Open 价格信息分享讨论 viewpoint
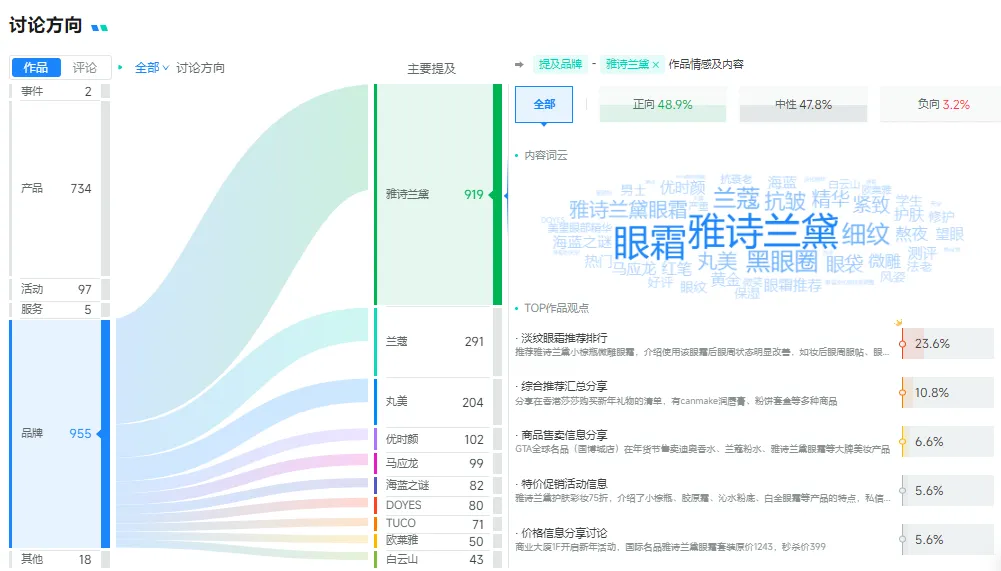Screen dimensions: 1001x571 [x=564, y=533]
